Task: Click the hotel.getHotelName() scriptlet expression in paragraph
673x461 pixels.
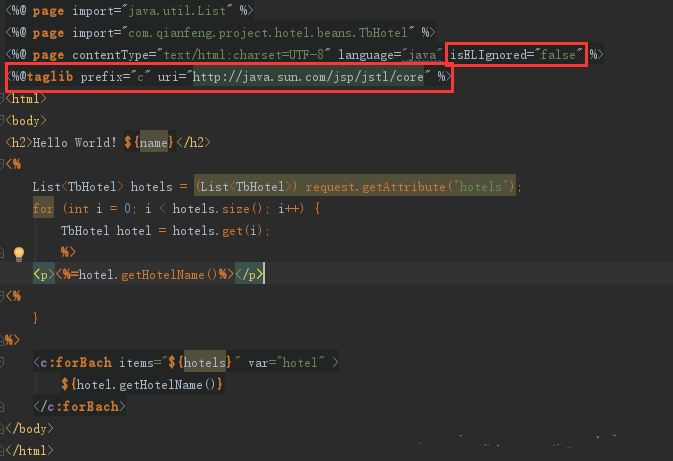Action: coord(145,274)
